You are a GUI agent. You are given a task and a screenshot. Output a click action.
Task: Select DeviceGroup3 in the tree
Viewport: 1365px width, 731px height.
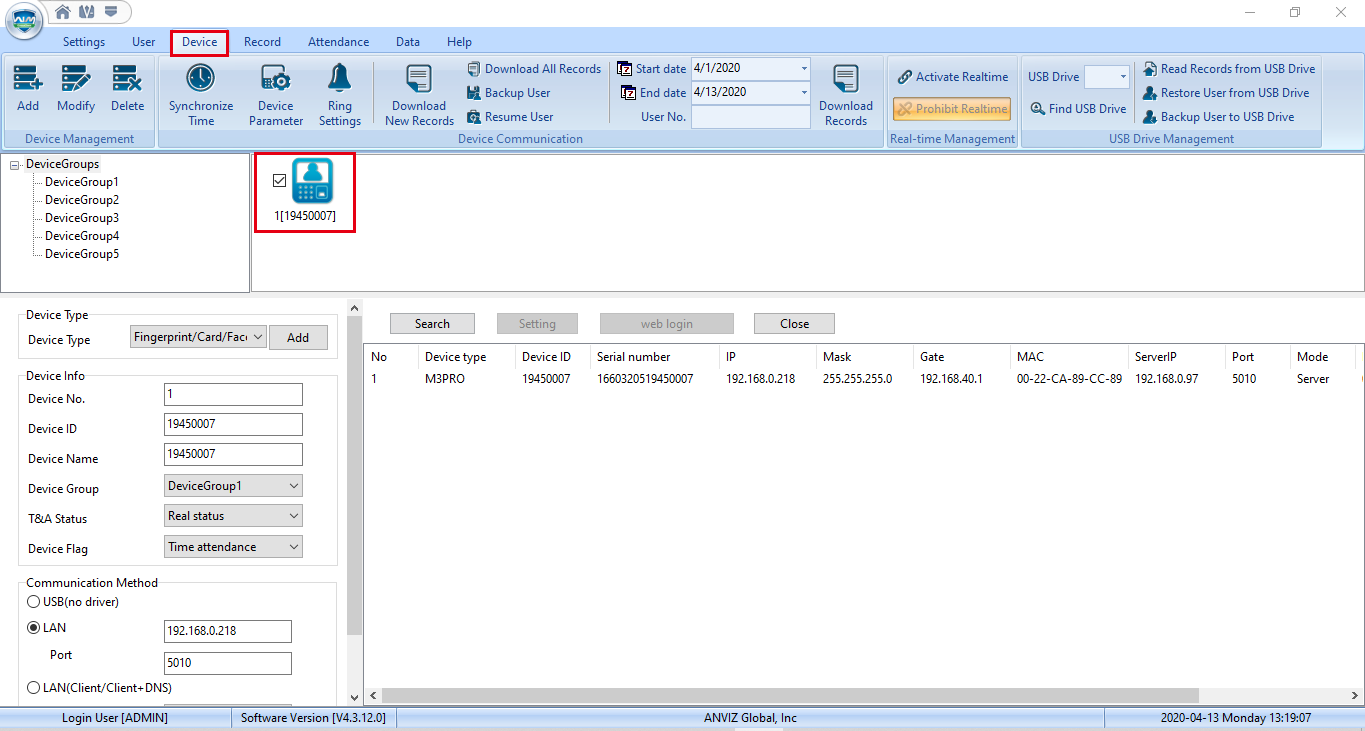[x=82, y=218]
